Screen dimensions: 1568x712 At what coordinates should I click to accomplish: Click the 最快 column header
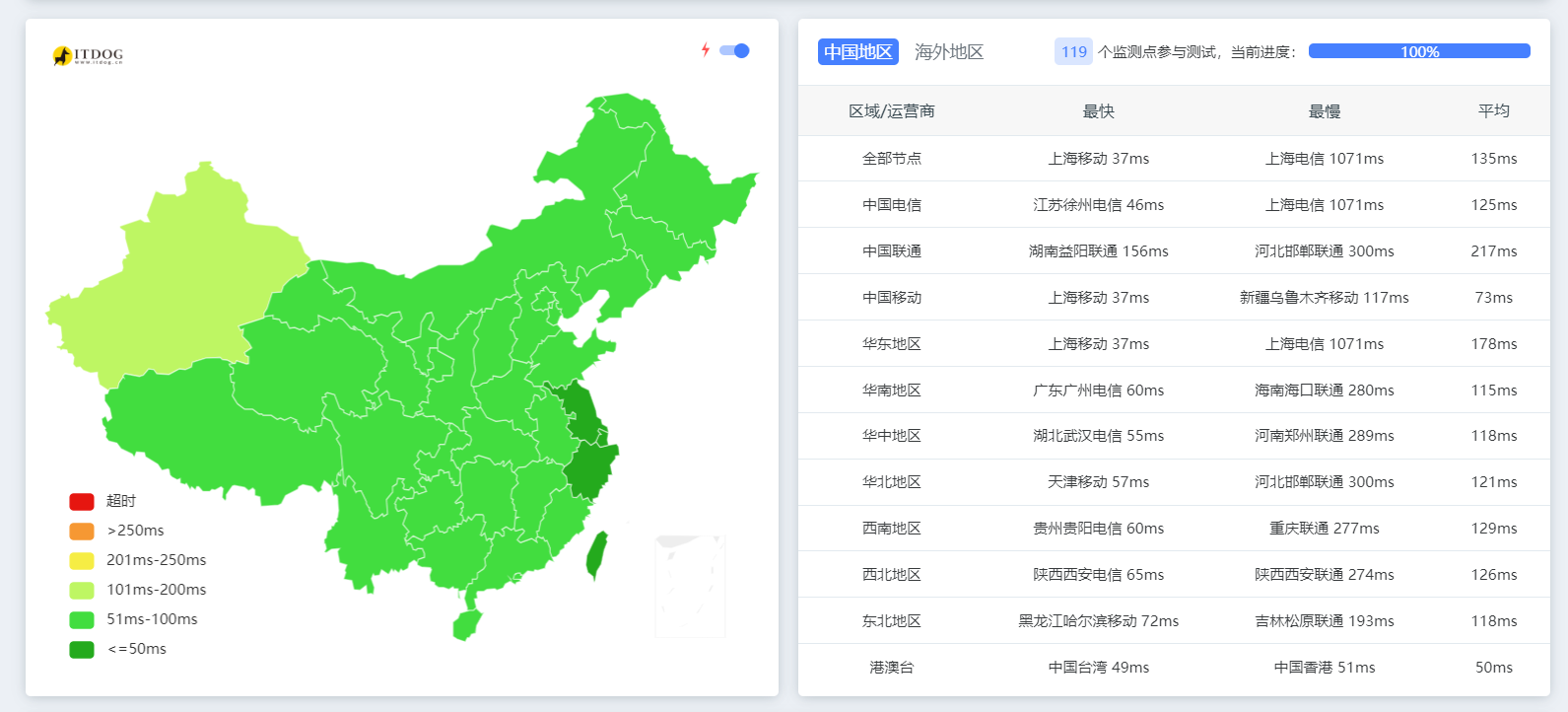[x=1098, y=111]
